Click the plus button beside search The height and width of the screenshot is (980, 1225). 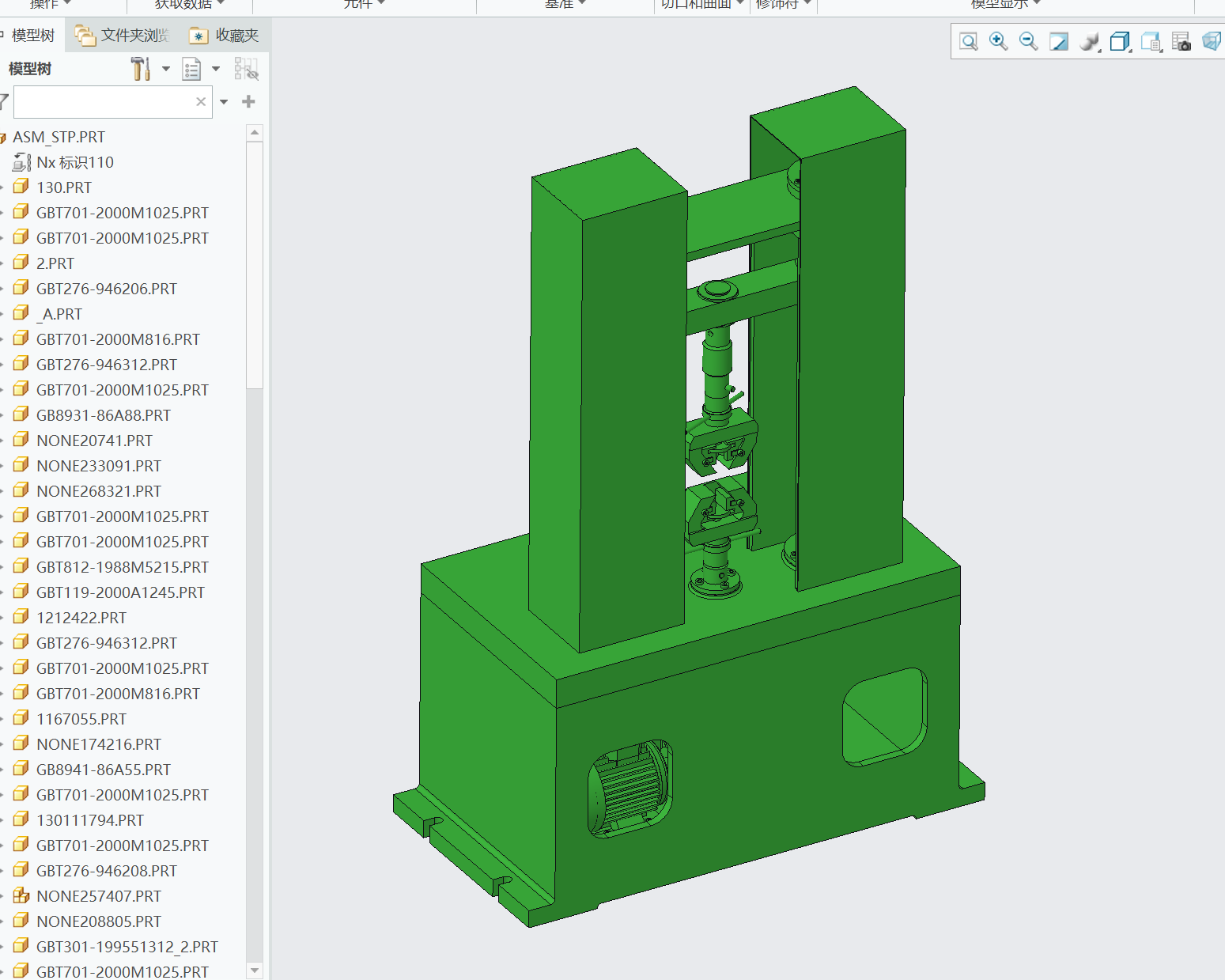tap(248, 102)
